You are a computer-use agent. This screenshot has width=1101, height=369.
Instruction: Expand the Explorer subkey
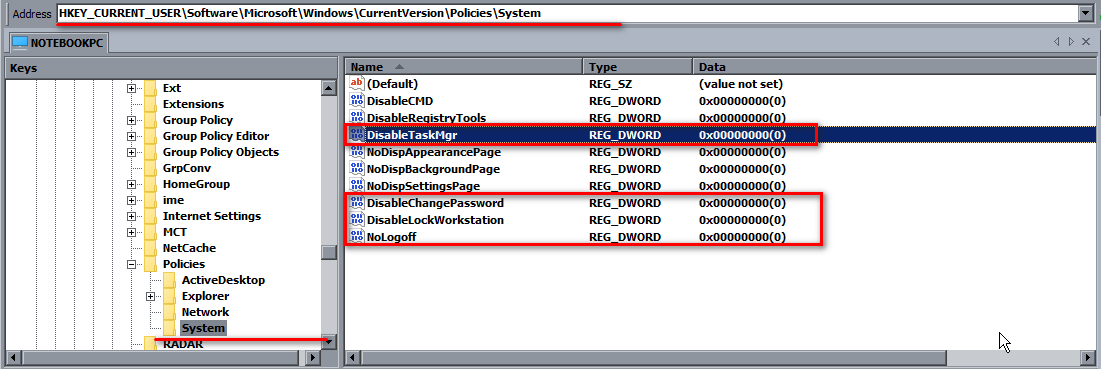click(x=150, y=297)
